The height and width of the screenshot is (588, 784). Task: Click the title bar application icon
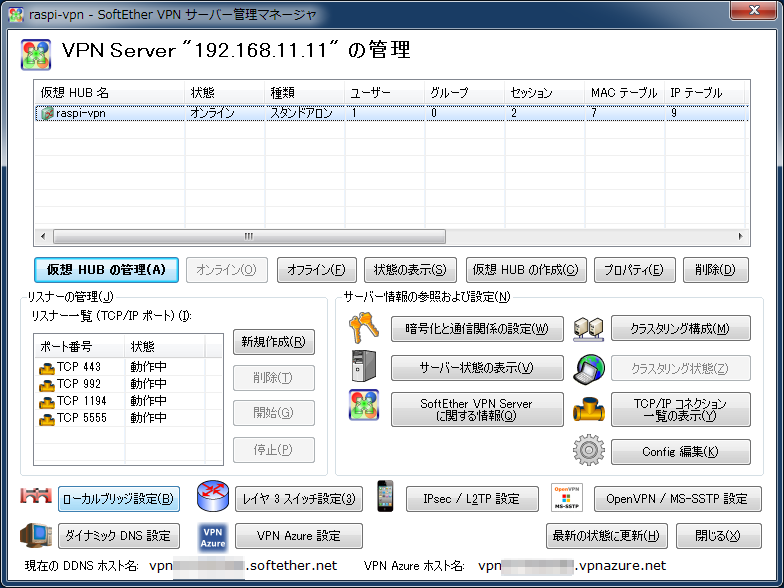(x=16, y=14)
